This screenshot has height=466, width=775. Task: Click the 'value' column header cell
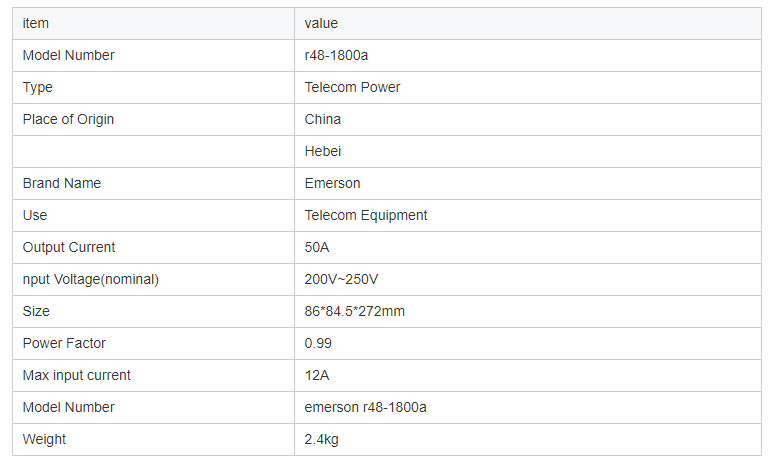[528, 24]
